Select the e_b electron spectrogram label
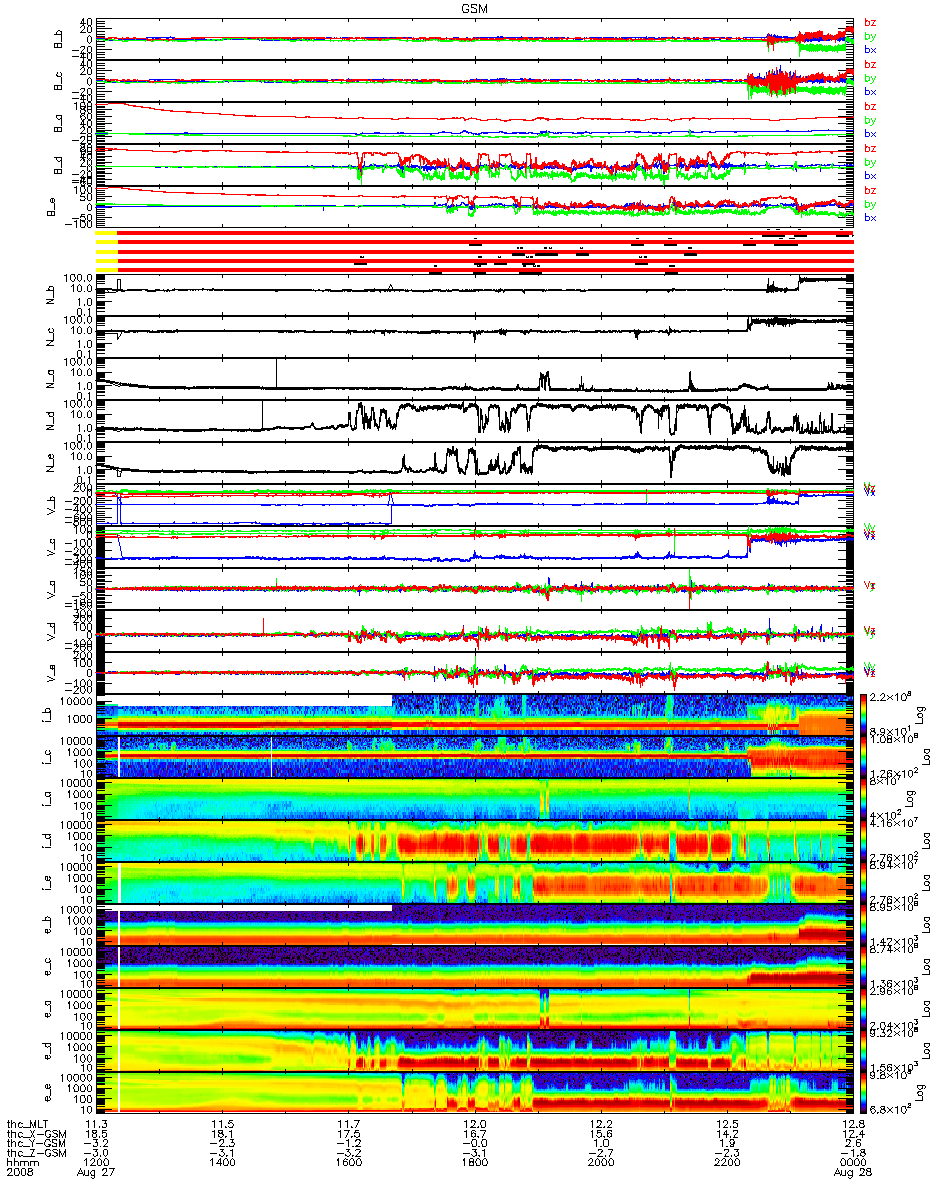The width and height of the screenshot is (930, 1200). tap(50, 923)
